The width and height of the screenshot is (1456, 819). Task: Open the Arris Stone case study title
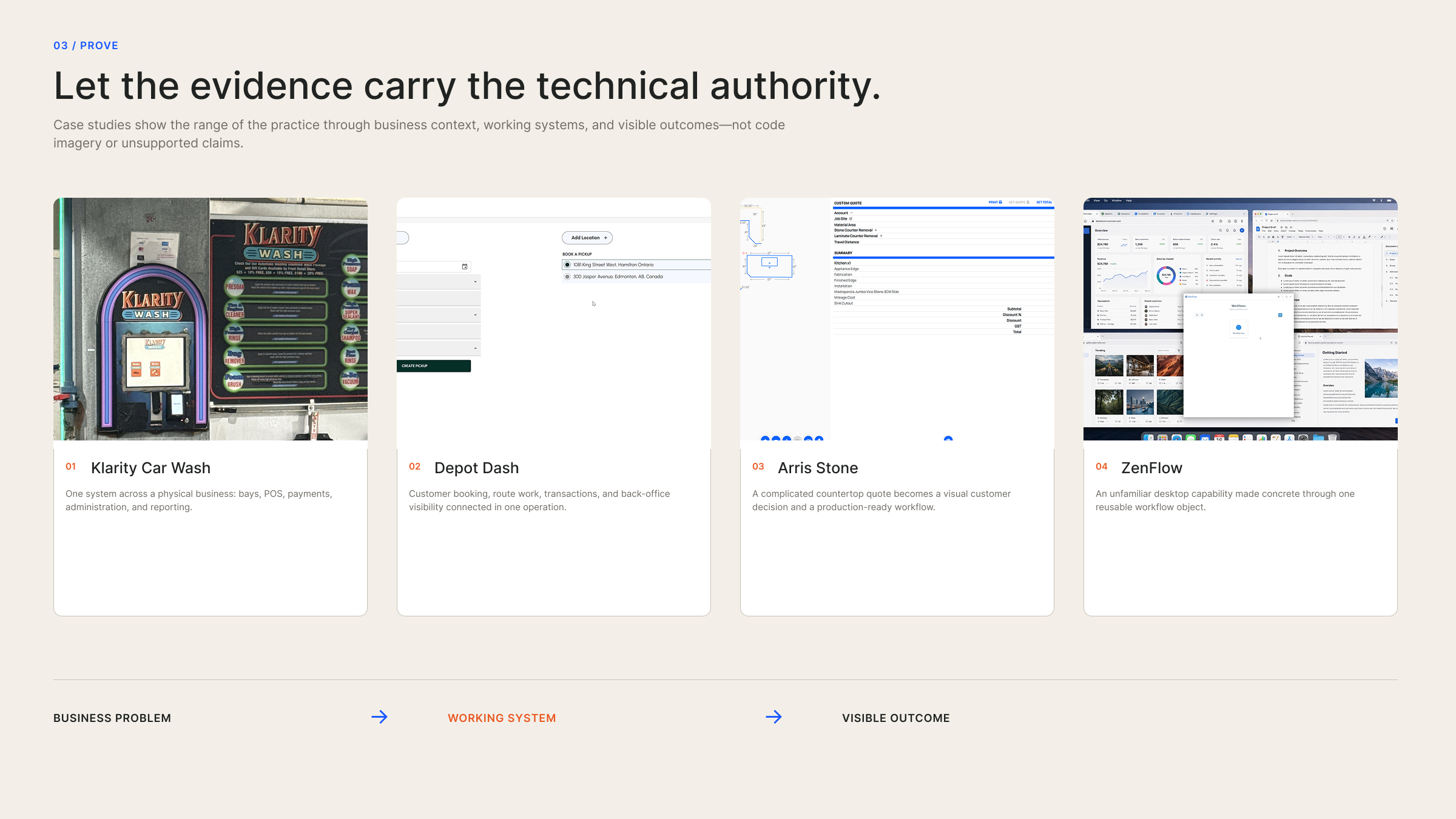(818, 468)
